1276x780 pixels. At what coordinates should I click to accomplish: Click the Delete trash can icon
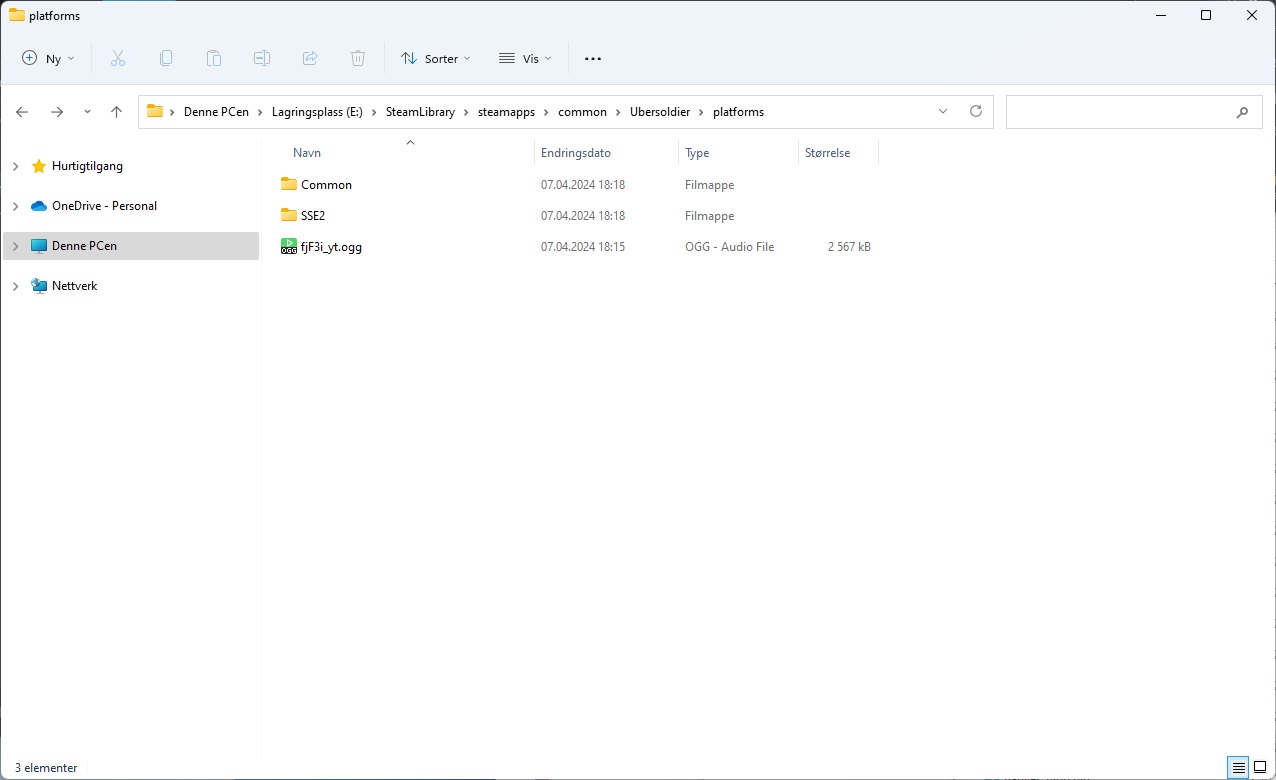(x=358, y=59)
